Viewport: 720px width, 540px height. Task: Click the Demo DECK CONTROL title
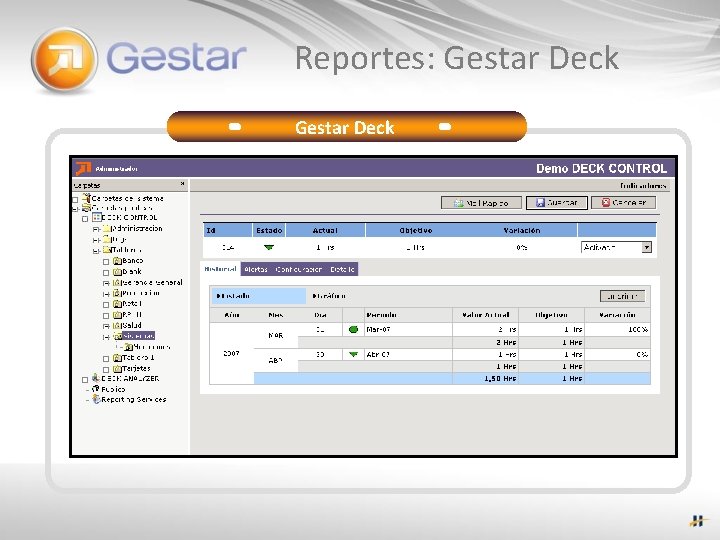[602, 169]
